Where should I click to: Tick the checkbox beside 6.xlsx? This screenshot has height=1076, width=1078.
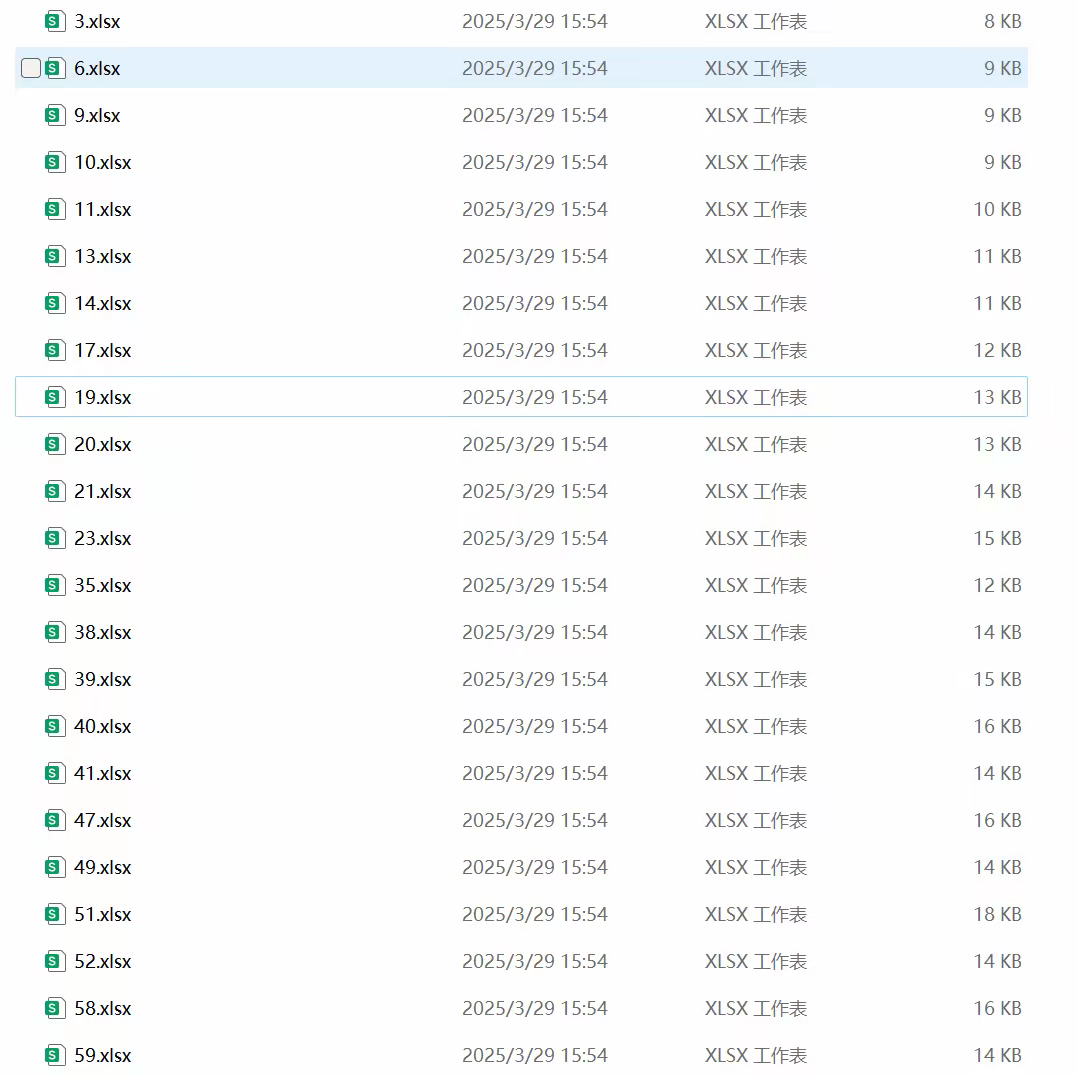(x=31, y=68)
